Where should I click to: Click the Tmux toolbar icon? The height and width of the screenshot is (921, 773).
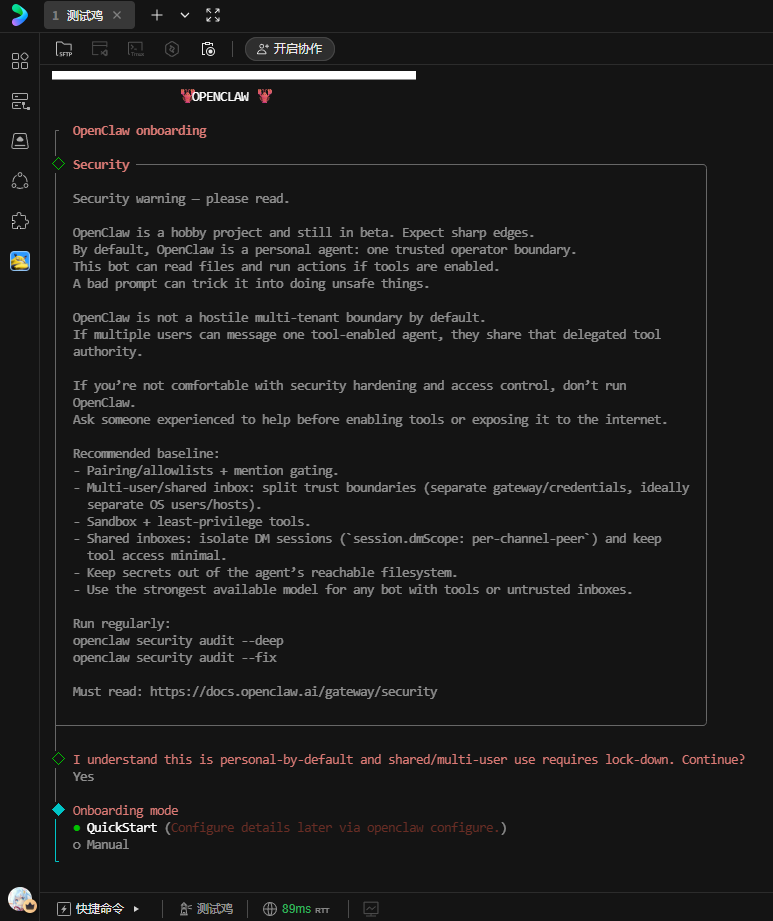pos(136,49)
